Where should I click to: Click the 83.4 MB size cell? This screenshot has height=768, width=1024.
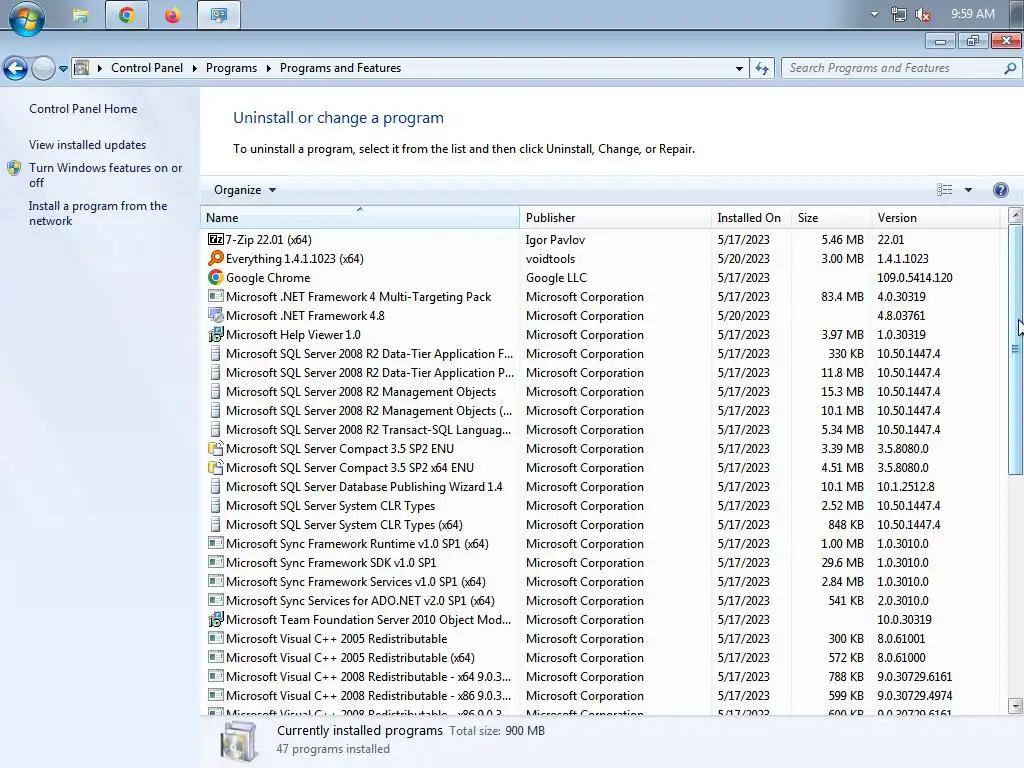[842, 296]
